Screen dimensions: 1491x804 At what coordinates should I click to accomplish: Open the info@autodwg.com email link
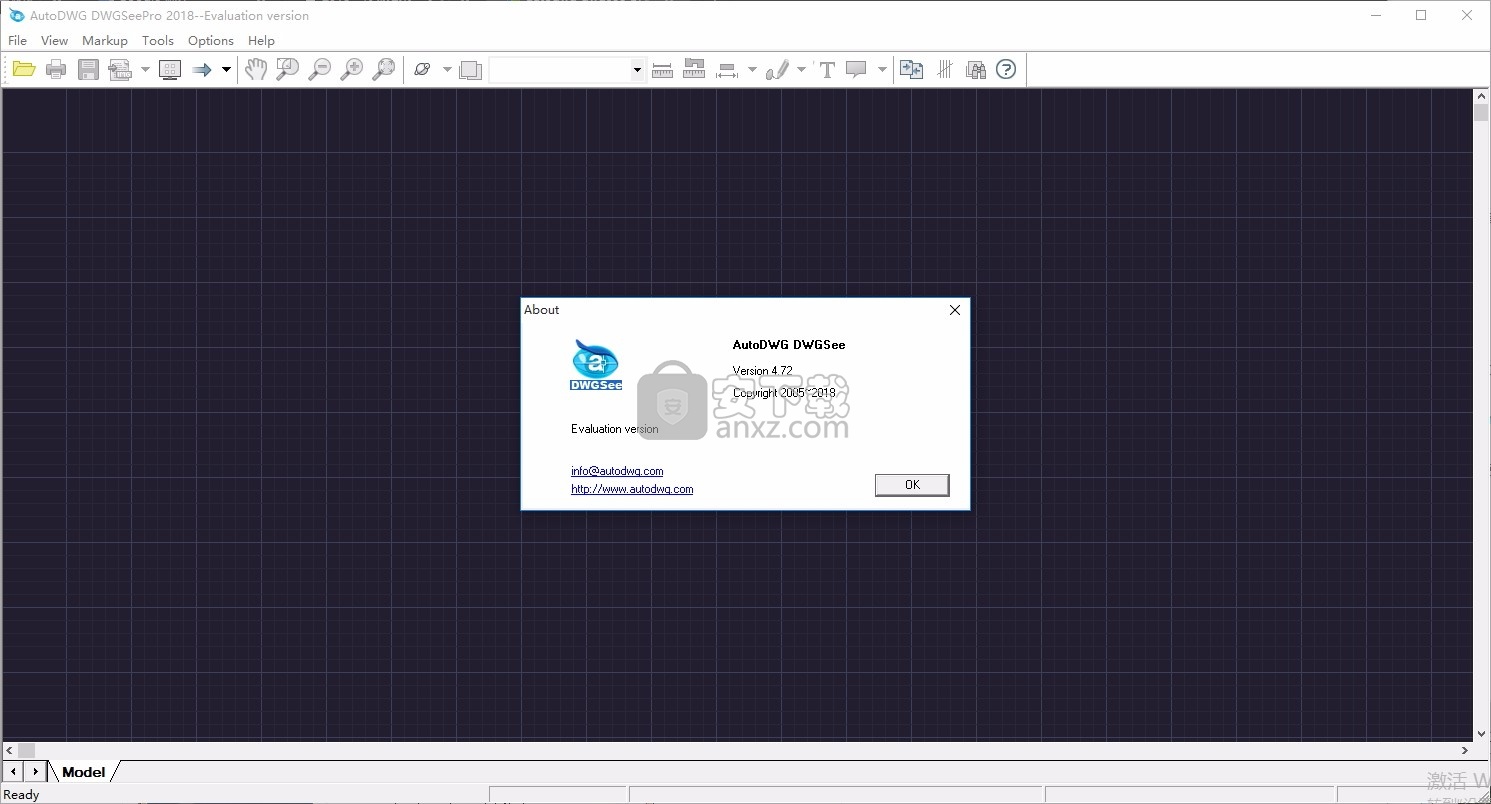[617, 471]
